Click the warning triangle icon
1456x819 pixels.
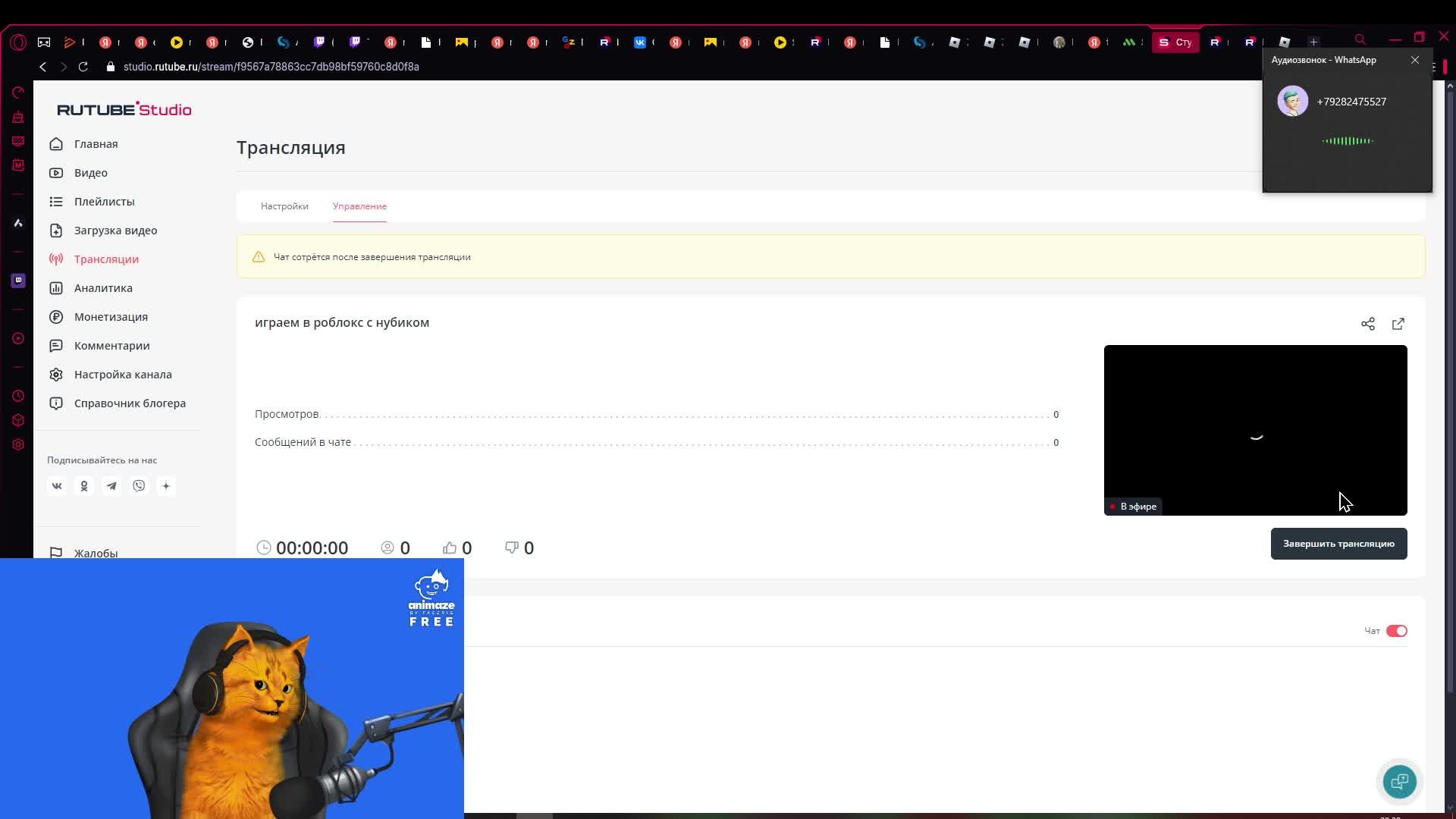point(259,257)
